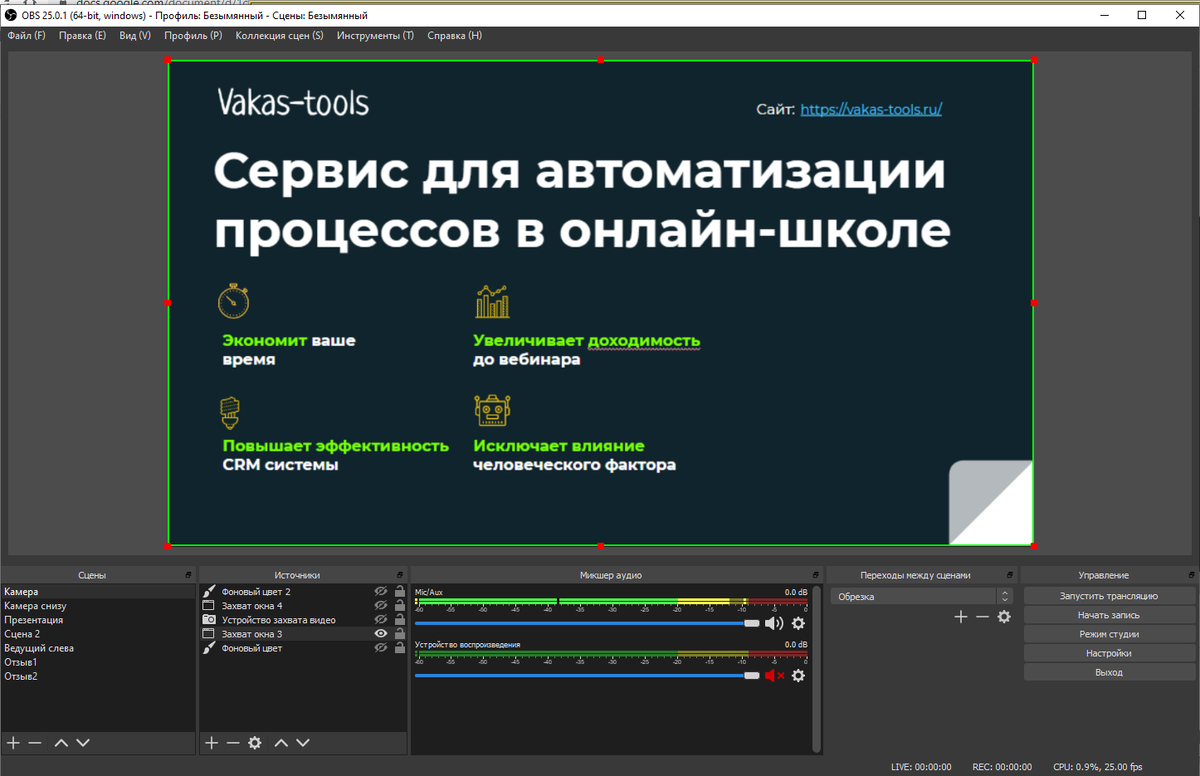The image size is (1200, 776).
Task: Open the Справка menu
Action: click(x=454, y=36)
